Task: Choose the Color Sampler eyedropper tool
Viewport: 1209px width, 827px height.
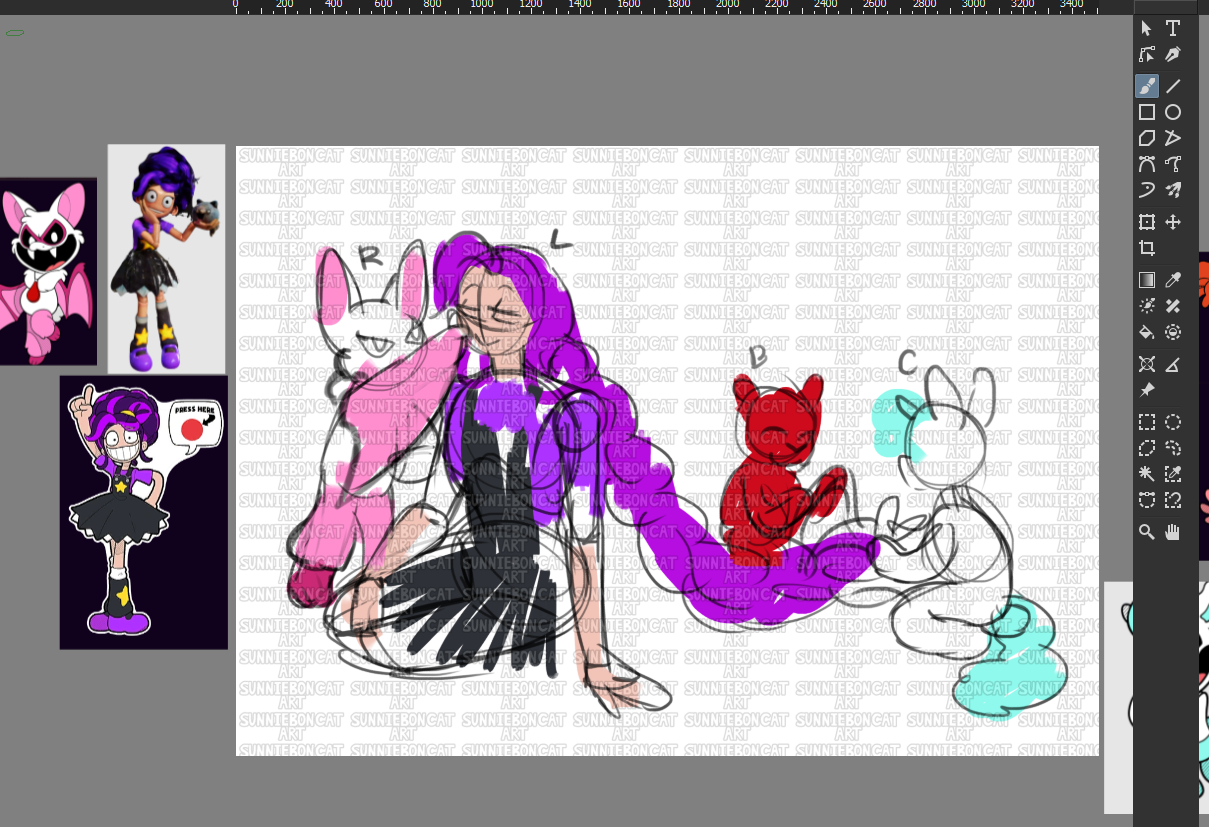Action: (1173, 280)
